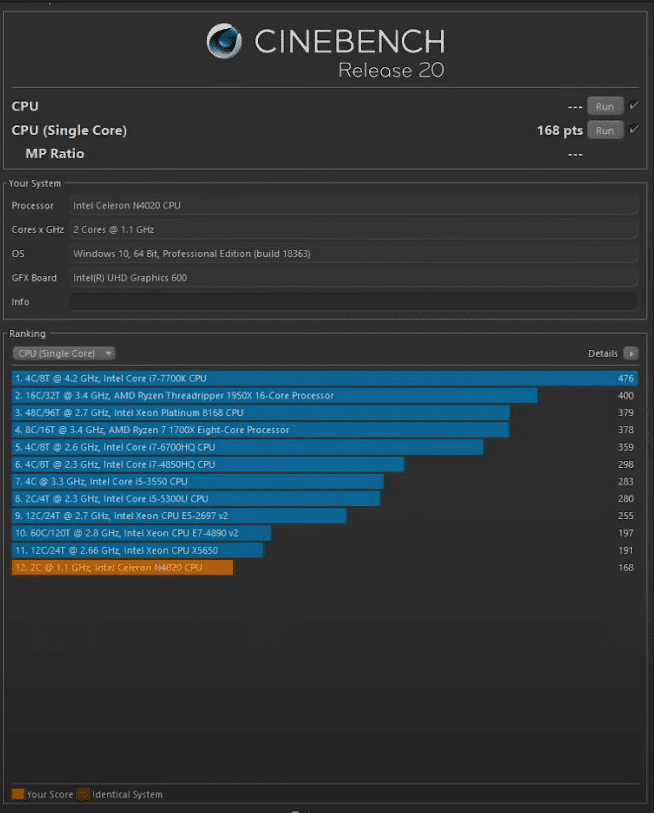The image size is (654, 813).
Task: Click the 168 score in the ranking list
Action: pyautogui.click(x=625, y=568)
